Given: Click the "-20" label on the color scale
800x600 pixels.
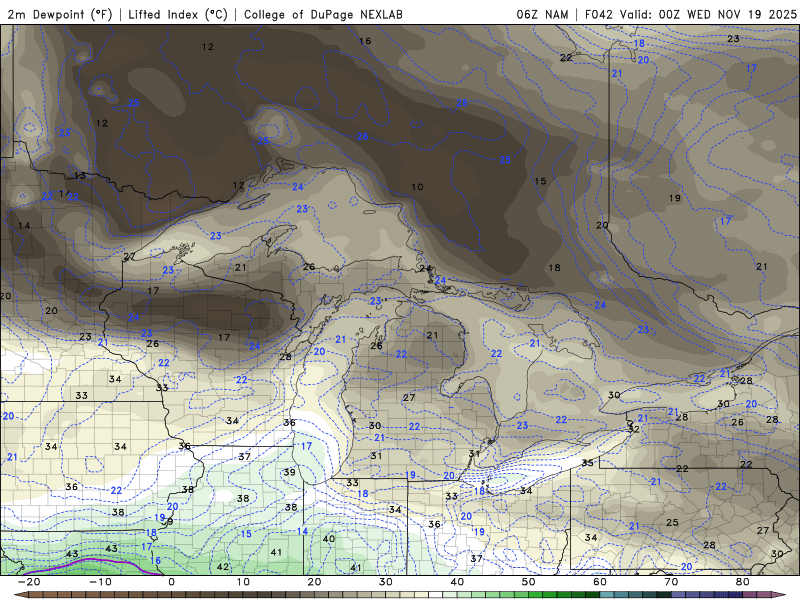Looking at the screenshot, I should (x=29, y=582).
